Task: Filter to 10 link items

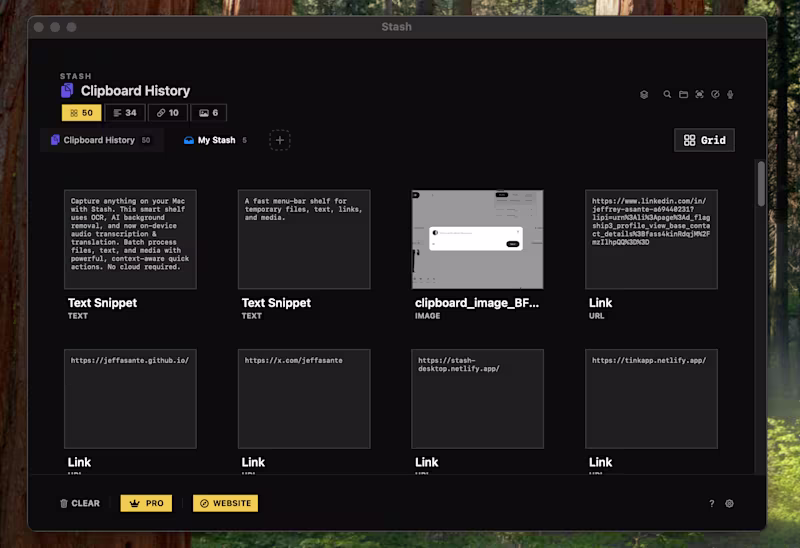Action: click(x=168, y=113)
